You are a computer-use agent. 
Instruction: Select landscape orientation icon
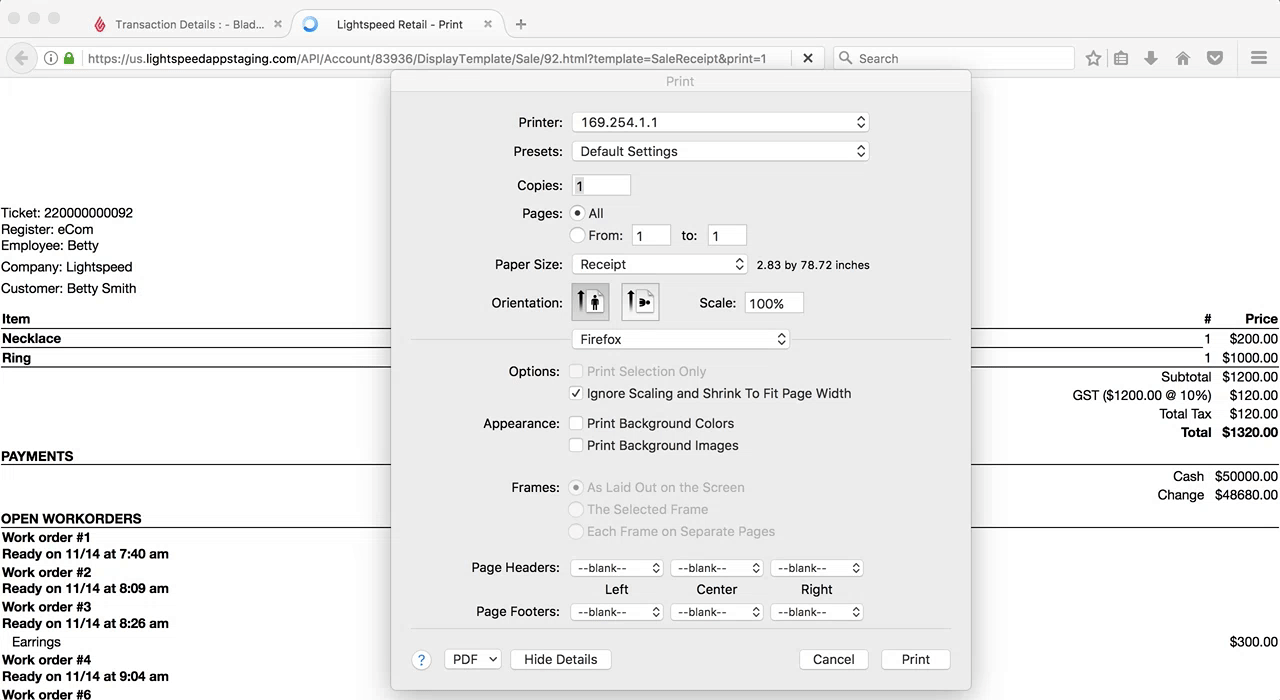[x=640, y=302]
